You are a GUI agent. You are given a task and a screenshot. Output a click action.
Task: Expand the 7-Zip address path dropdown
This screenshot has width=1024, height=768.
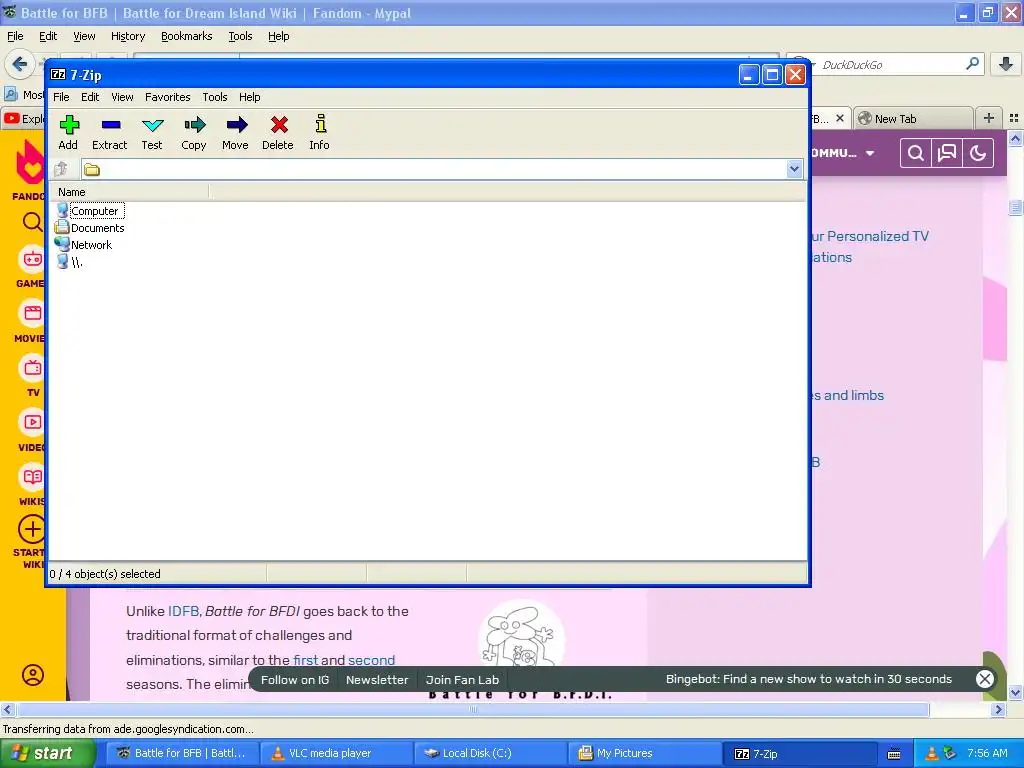click(x=794, y=169)
